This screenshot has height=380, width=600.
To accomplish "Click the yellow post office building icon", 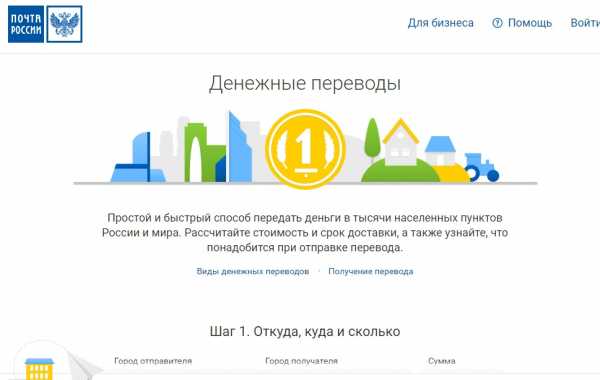I will (x=39, y=369).
